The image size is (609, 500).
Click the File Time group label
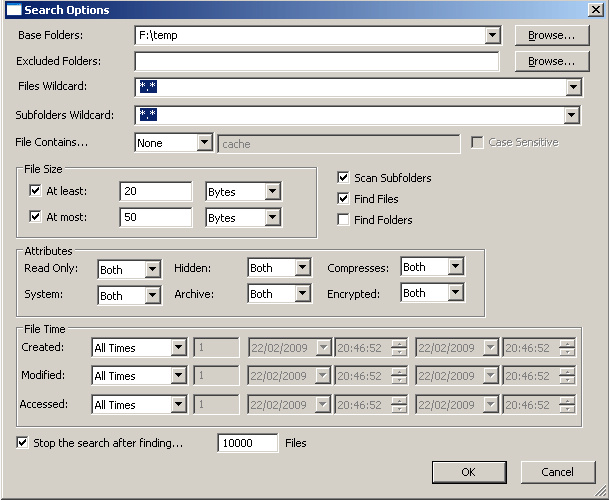tap(45, 329)
